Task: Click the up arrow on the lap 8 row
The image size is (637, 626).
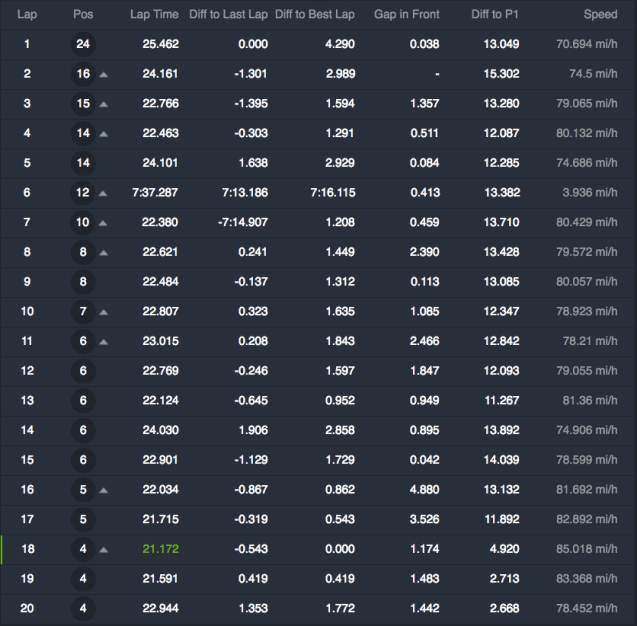Action: pos(104,253)
